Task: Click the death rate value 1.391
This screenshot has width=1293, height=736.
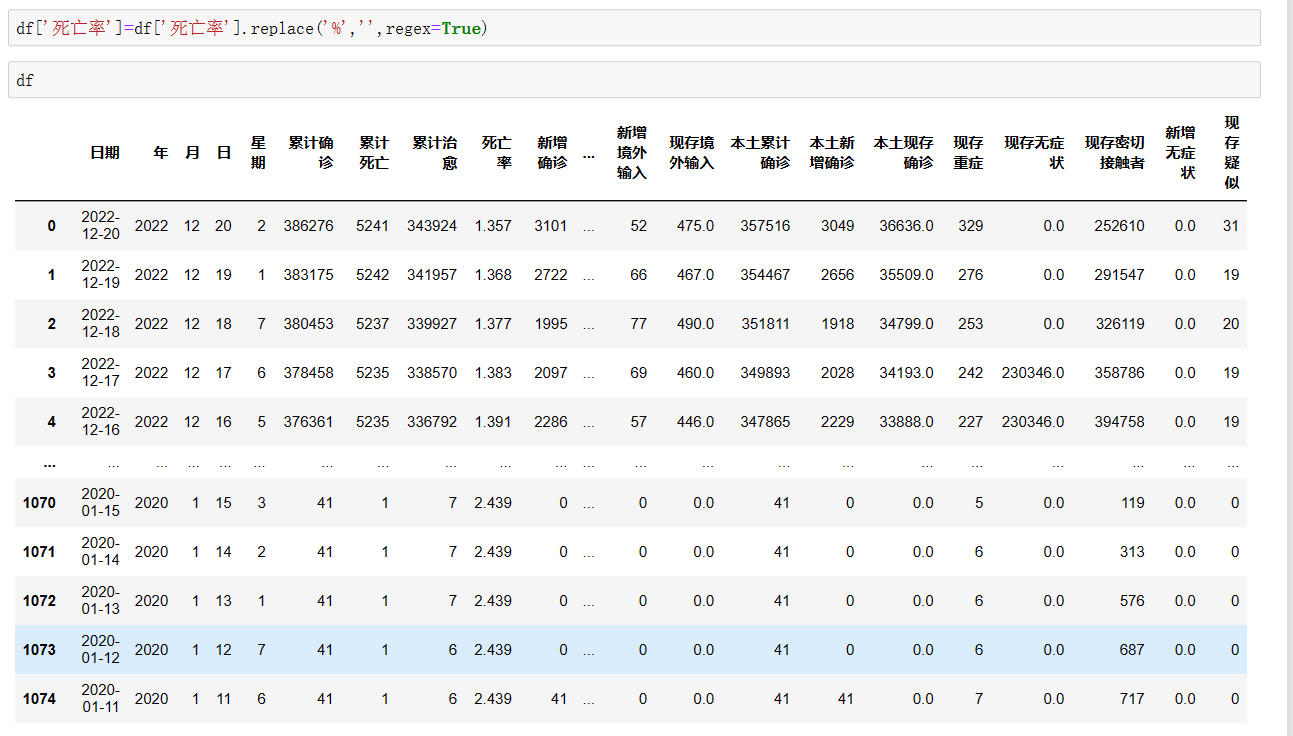Action: (493, 422)
